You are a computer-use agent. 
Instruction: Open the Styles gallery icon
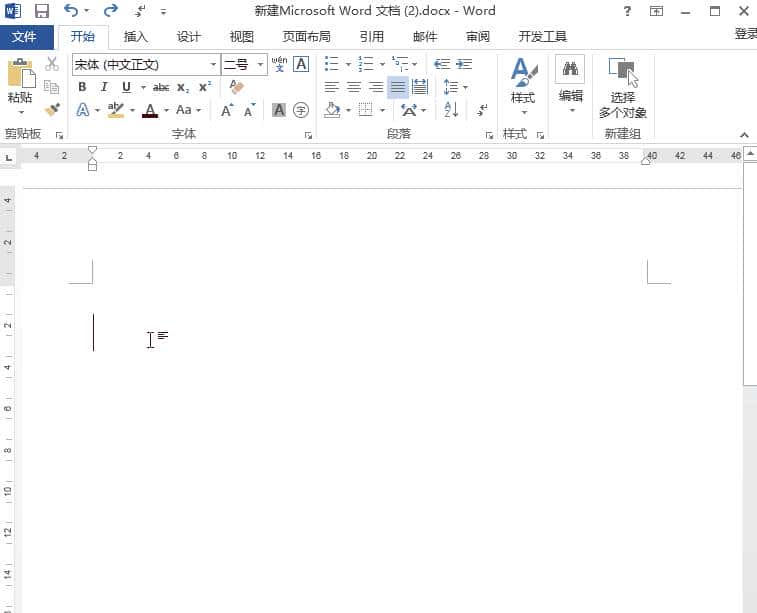point(523,72)
